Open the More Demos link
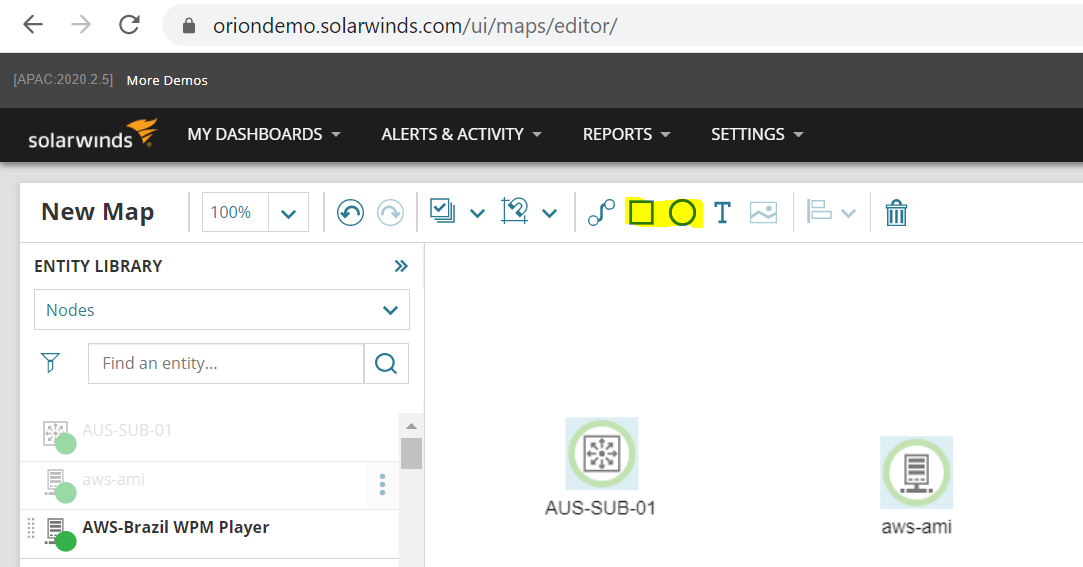The image size is (1083, 567). [167, 80]
